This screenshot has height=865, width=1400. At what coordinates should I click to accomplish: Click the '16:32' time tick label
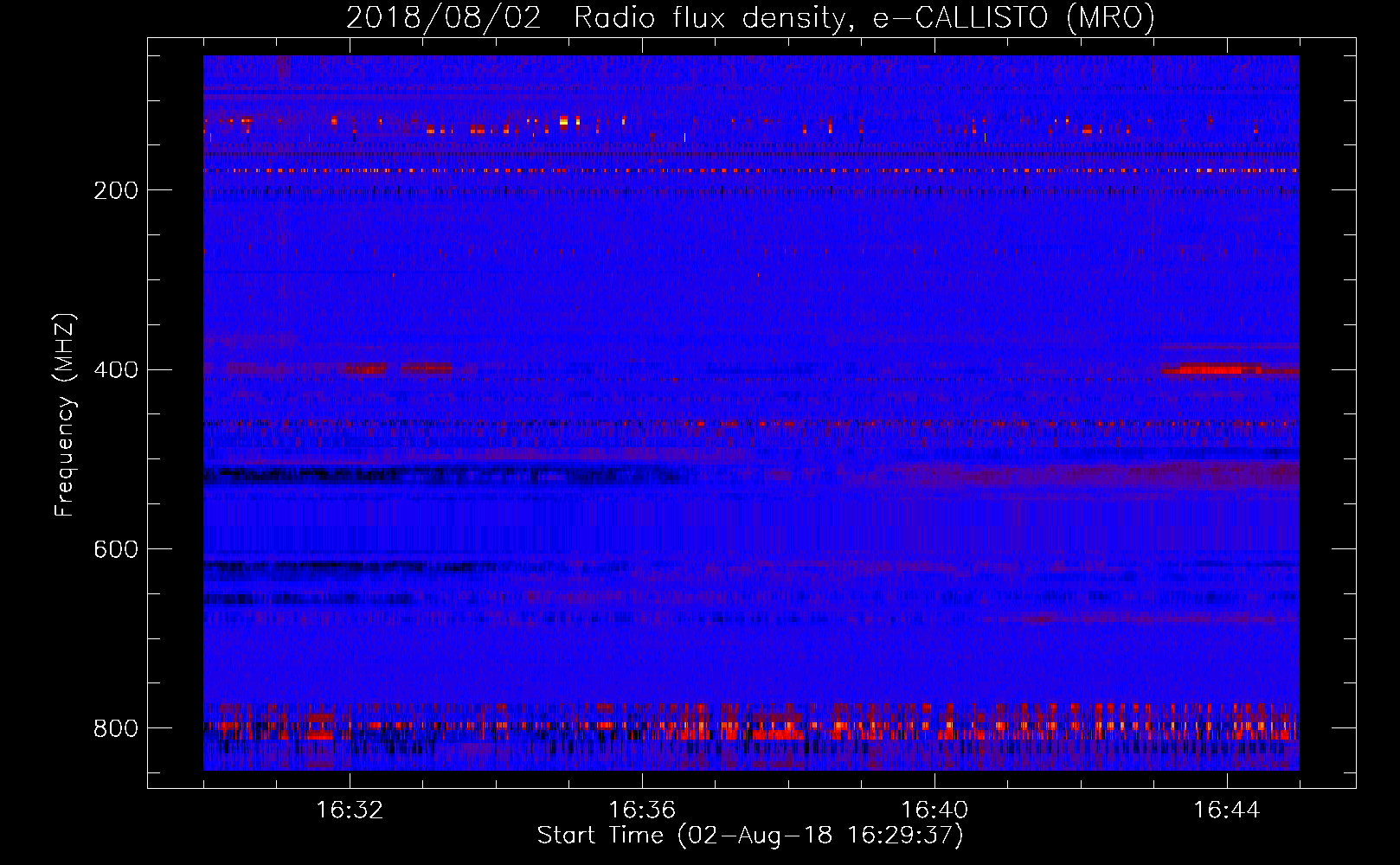tap(350, 811)
